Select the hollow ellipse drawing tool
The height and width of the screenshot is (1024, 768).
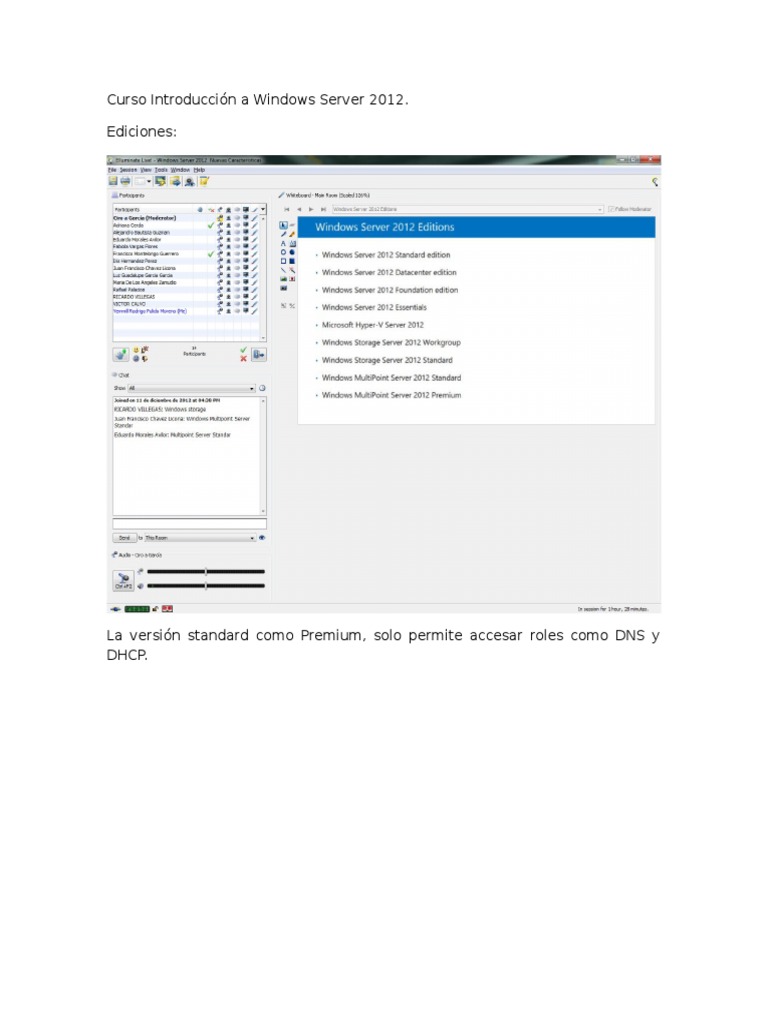tap(283, 252)
